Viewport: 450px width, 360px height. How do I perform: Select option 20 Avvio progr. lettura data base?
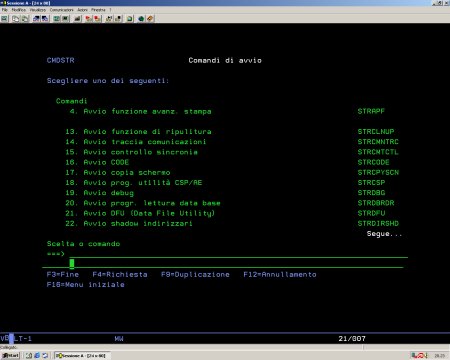[x=143, y=203]
